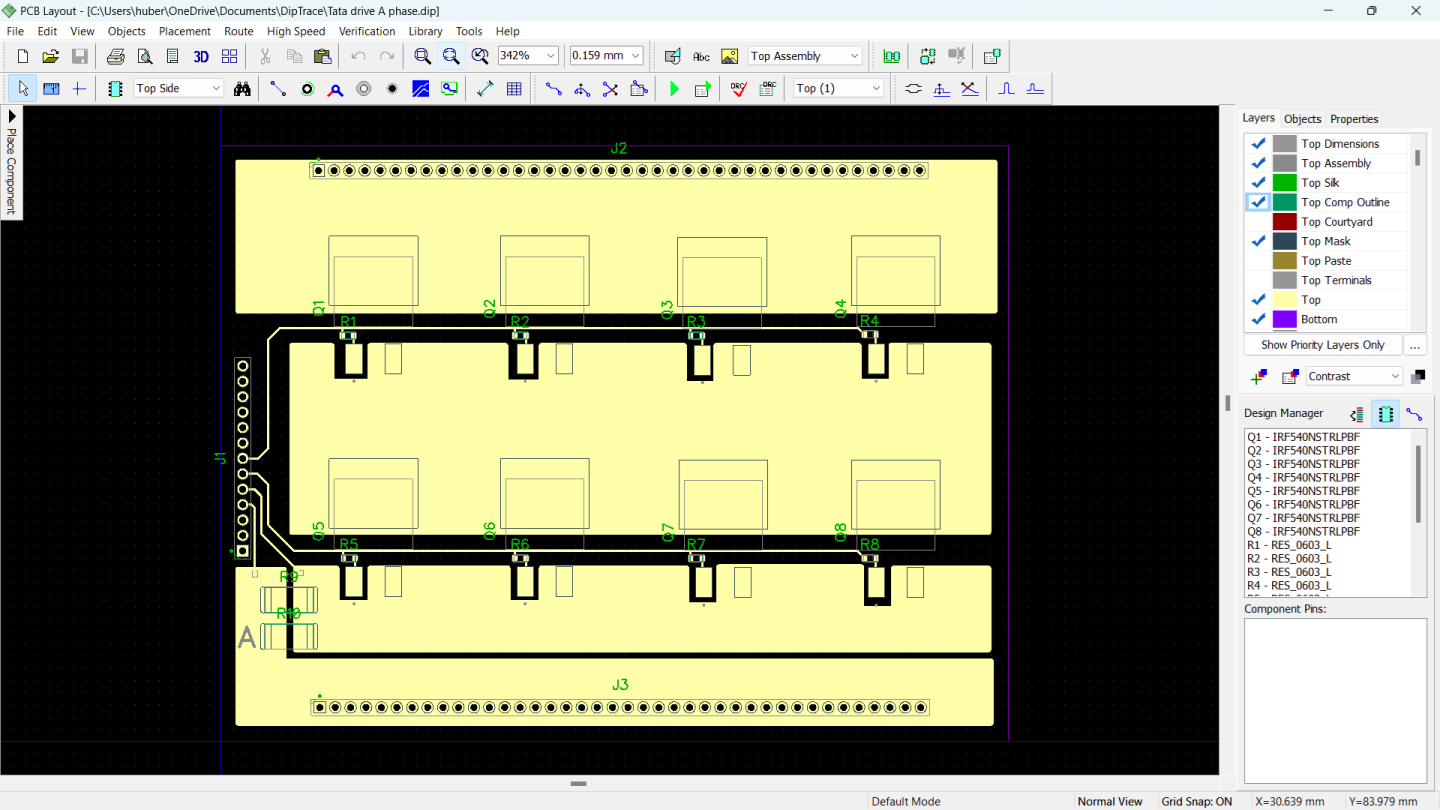Image resolution: width=1440 pixels, height=810 pixels.
Task: Click the binoculars find icon
Action: (242, 88)
